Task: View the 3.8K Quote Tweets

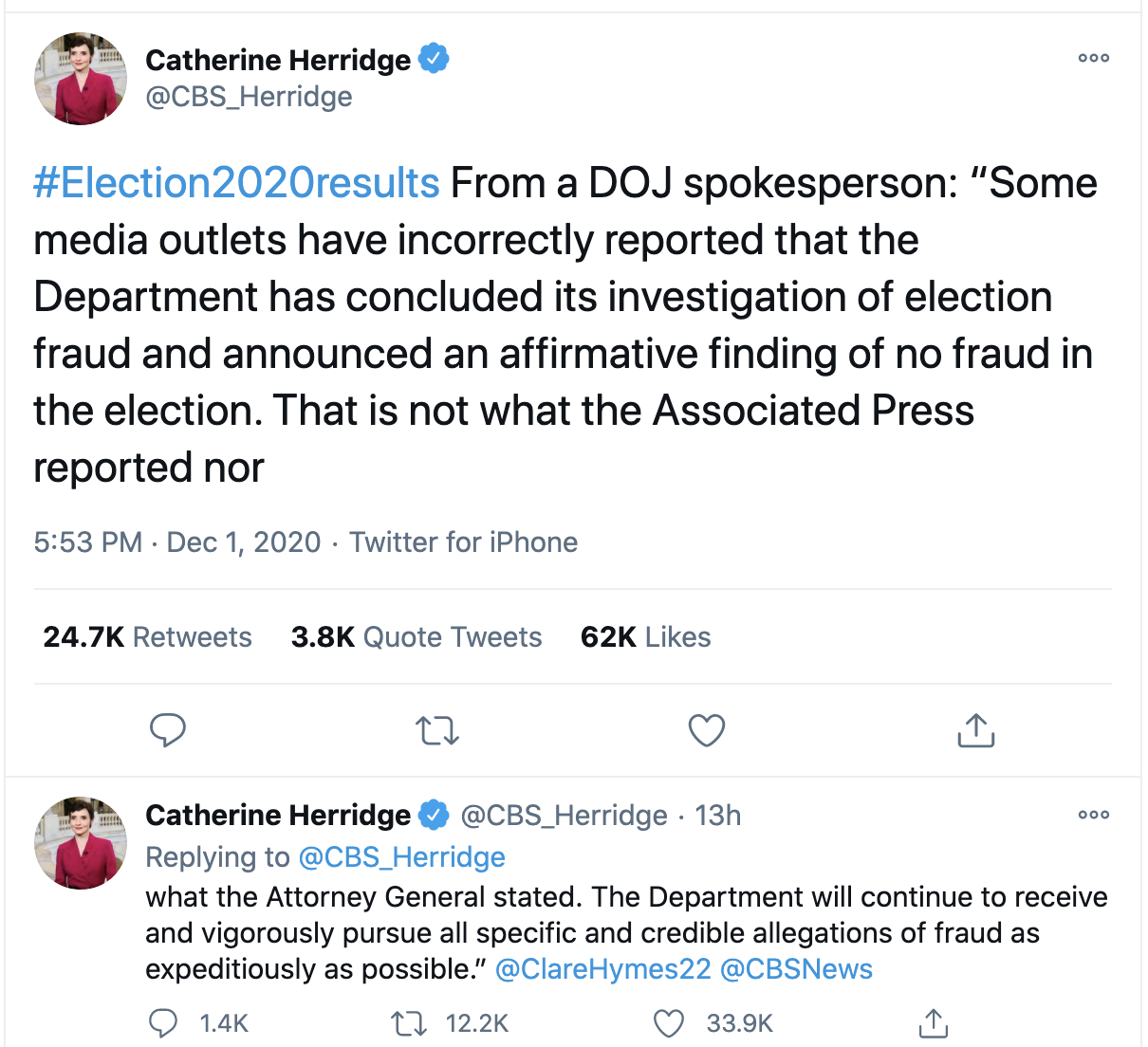Action: tap(416, 637)
